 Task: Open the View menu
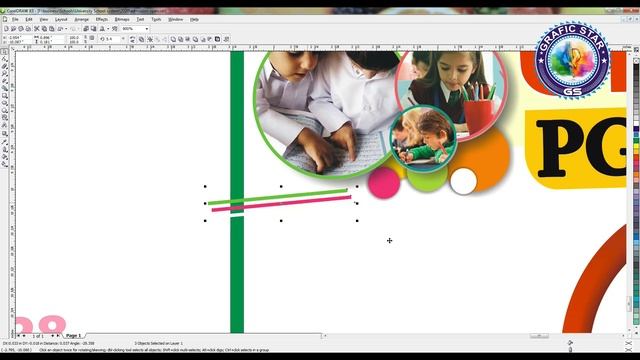(x=44, y=19)
